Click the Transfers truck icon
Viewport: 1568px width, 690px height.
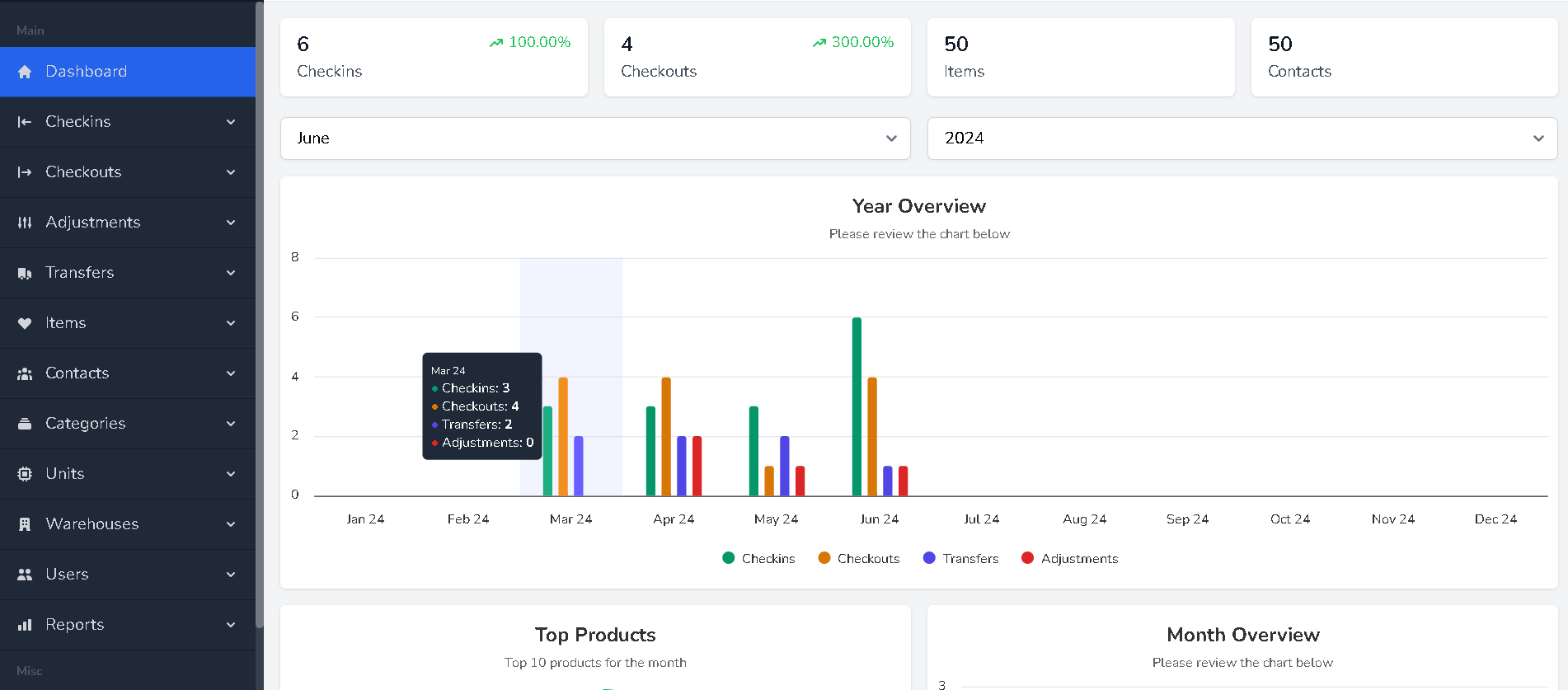click(25, 273)
